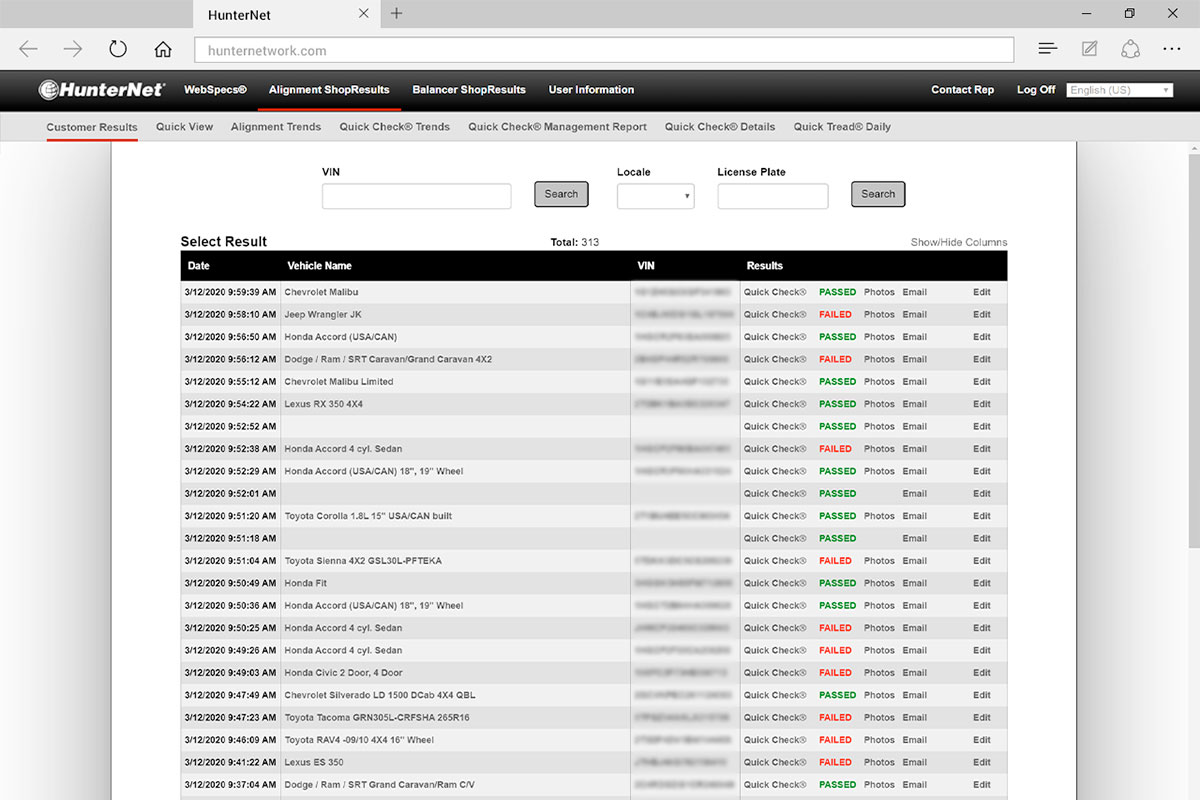Open Quick Check Management Report tab

coord(557,127)
